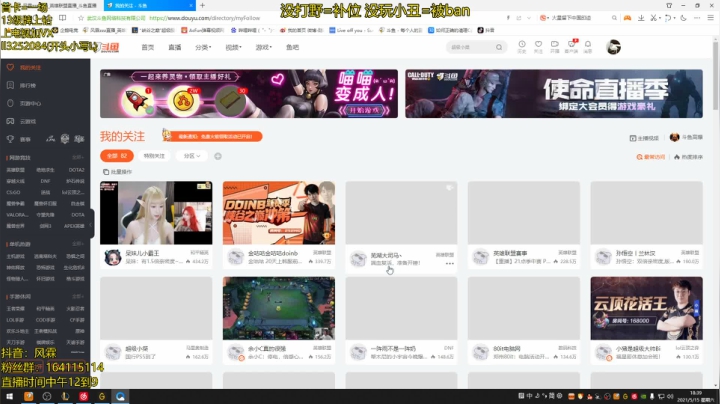720x404 pixels.
Task: Open the DNF category in sidebar
Action: (45, 181)
